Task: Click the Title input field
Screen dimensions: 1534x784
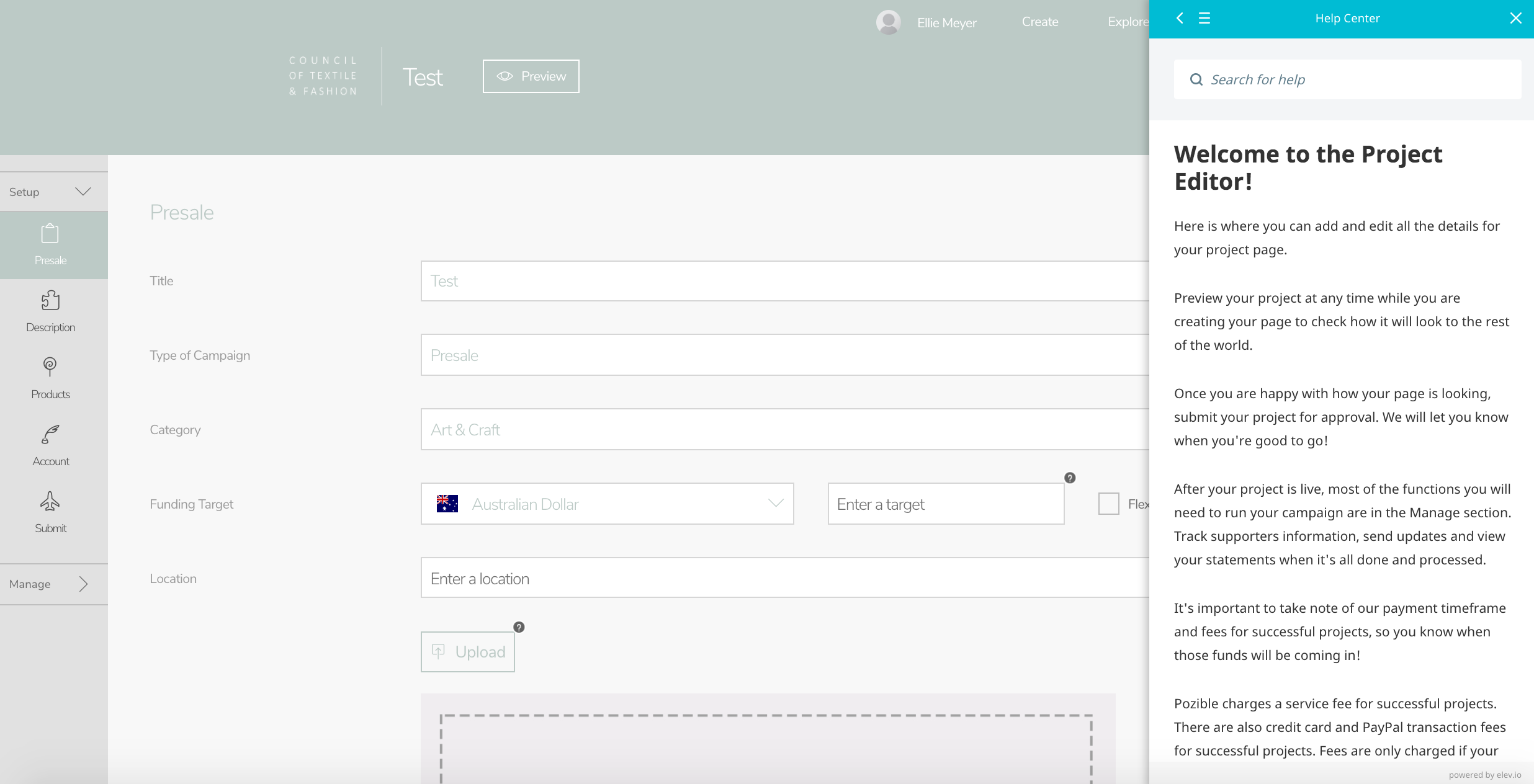Action: coord(785,281)
